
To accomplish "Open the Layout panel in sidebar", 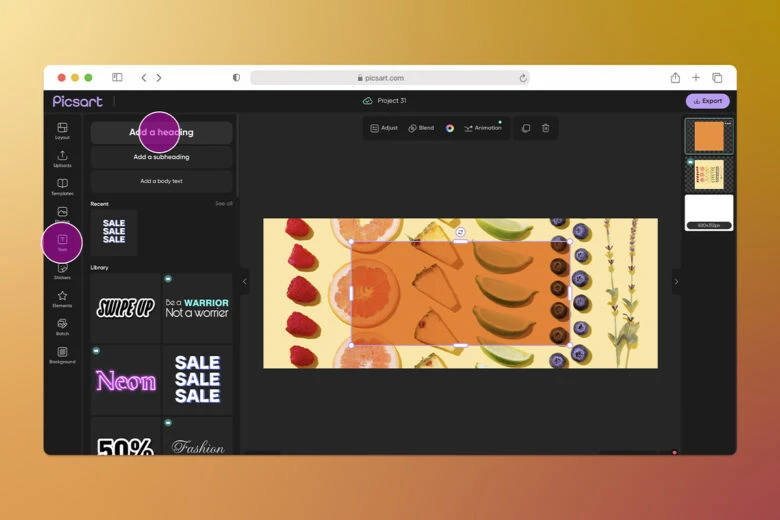I will pos(62,130).
